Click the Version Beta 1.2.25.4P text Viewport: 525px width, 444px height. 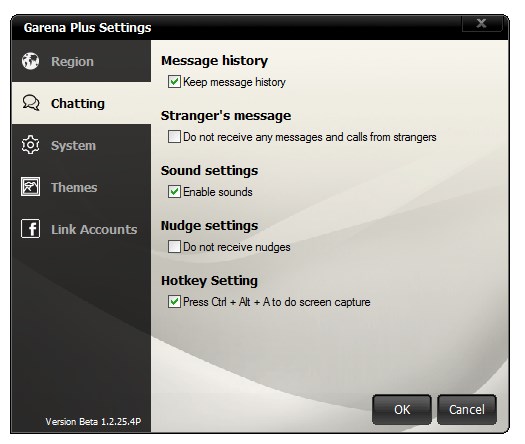click(x=93, y=422)
